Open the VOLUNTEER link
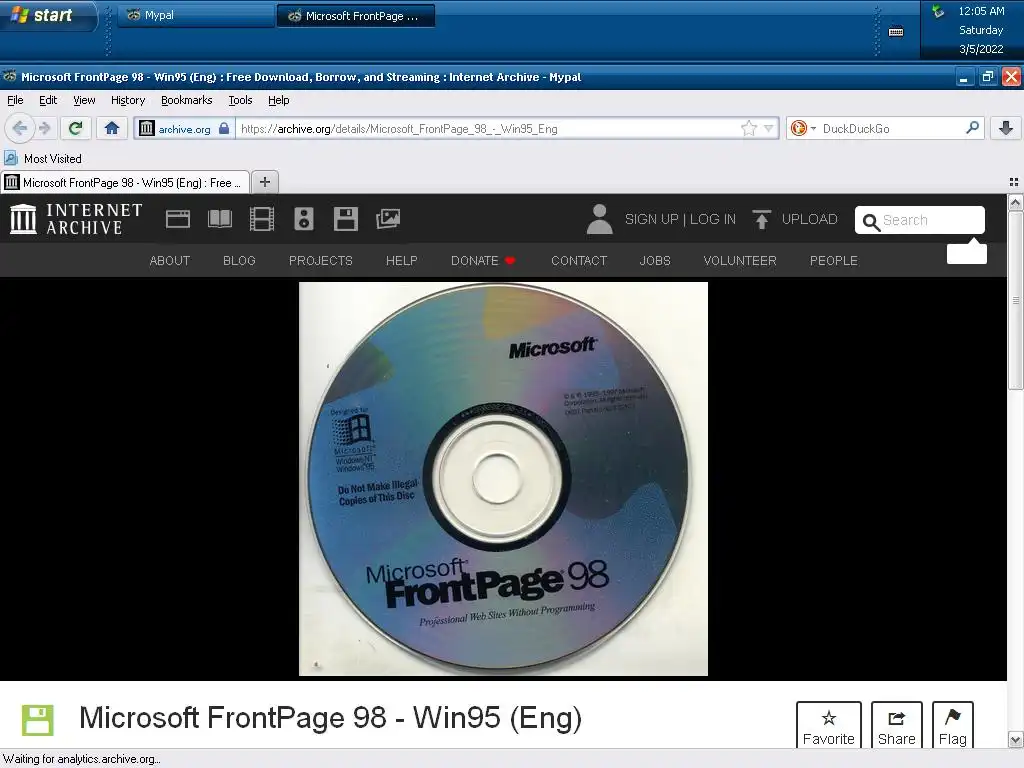The image size is (1024, 768). point(740,261)
